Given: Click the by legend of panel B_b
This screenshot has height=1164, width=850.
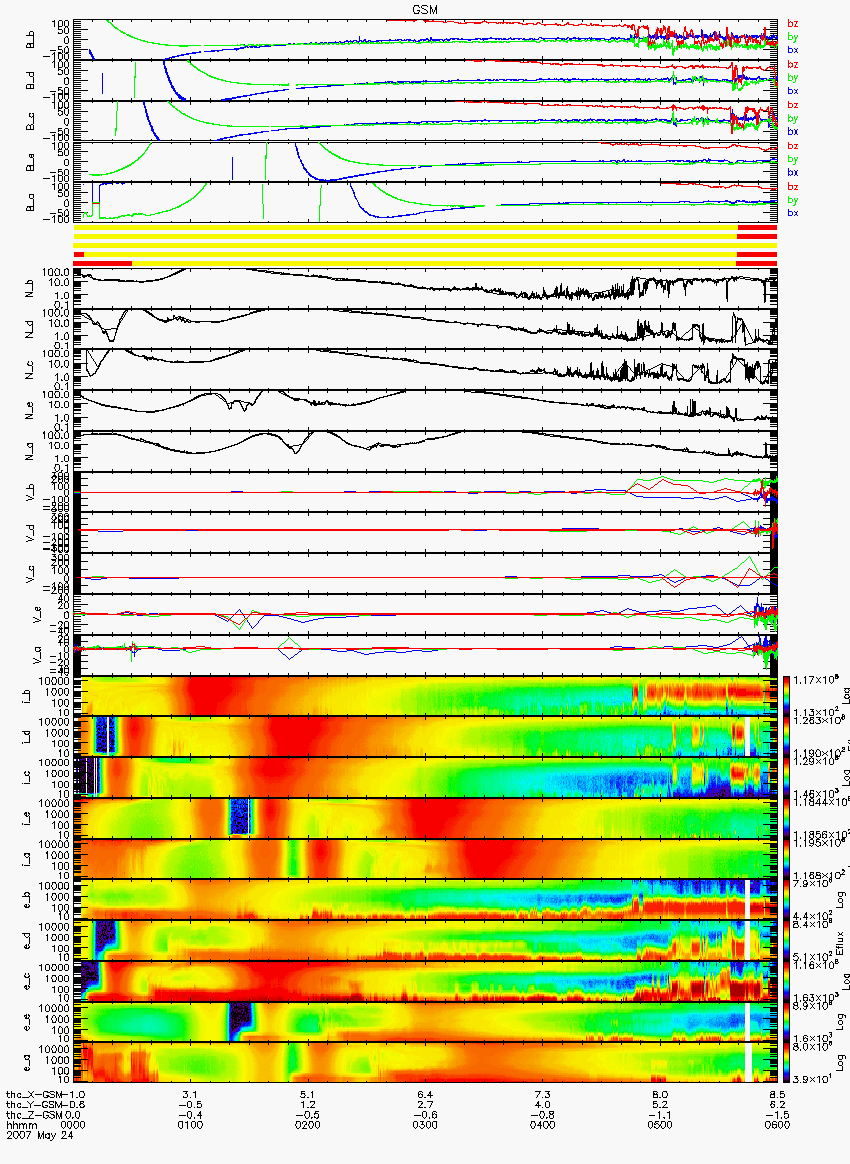Looking at the screenshot, I should pyautogui.click(x=793, y=37).
